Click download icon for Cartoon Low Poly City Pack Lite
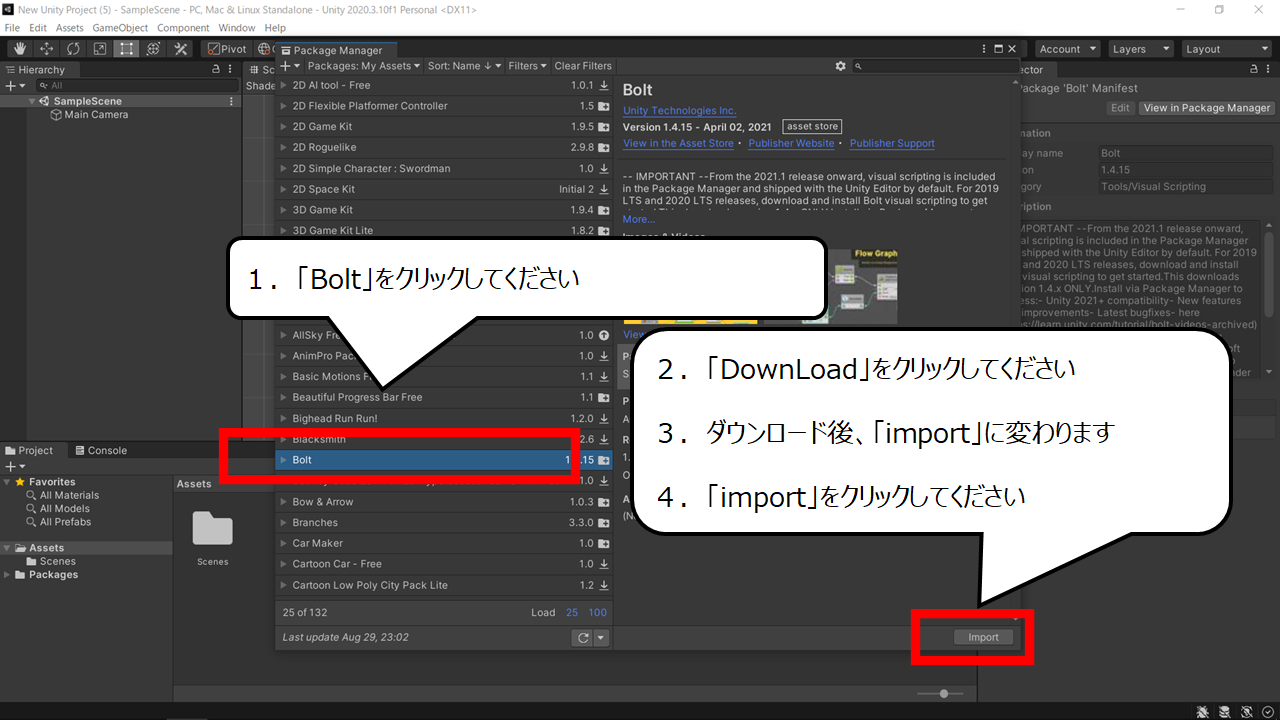1280x720 pixels. pyautogui.click(x=604, y=585)
